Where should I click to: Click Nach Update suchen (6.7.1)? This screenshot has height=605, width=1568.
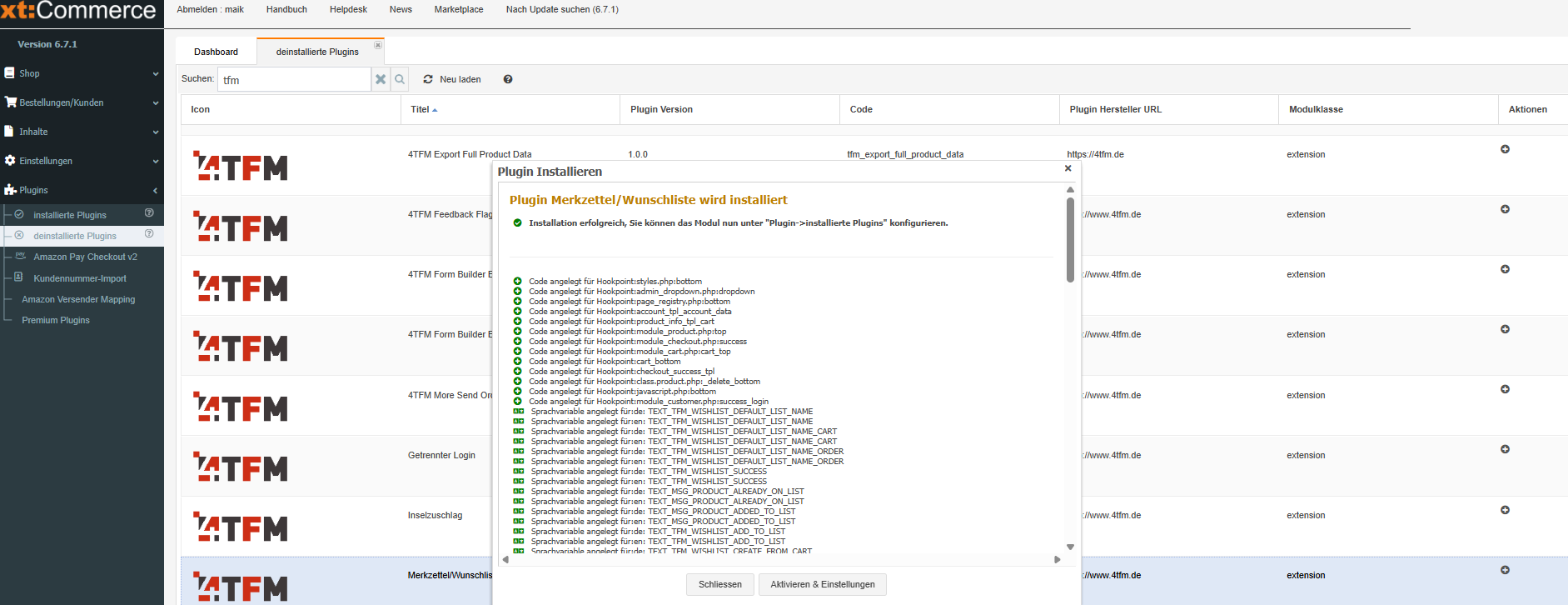[562, 9]
